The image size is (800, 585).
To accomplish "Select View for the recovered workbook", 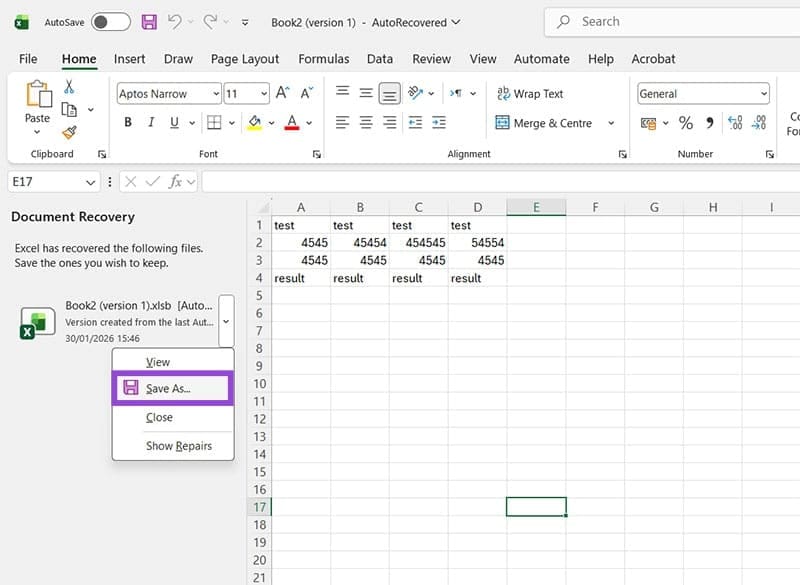I will click(x=158, y=361).
